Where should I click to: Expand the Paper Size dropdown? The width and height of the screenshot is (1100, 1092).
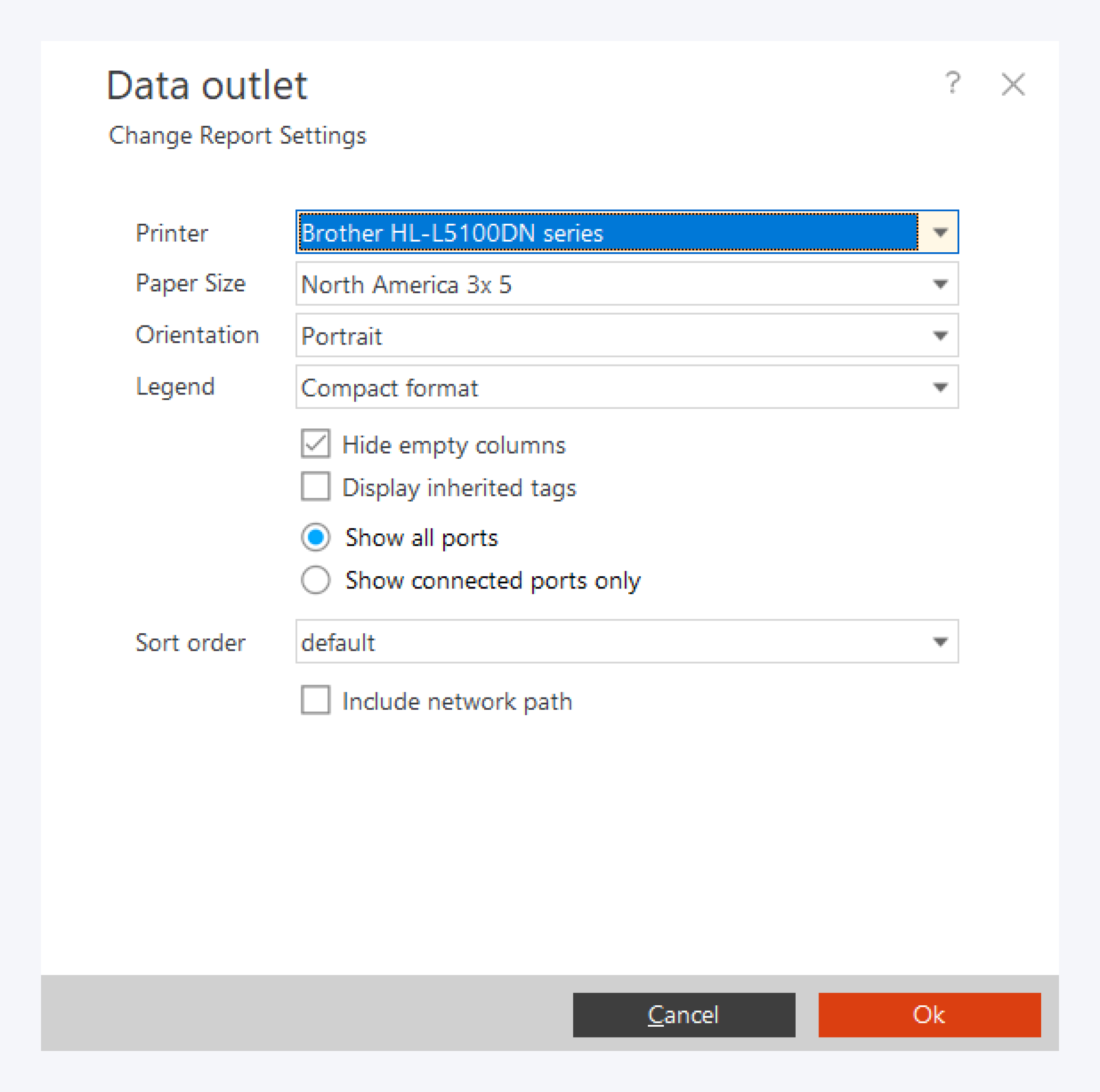tap(940, 283)
